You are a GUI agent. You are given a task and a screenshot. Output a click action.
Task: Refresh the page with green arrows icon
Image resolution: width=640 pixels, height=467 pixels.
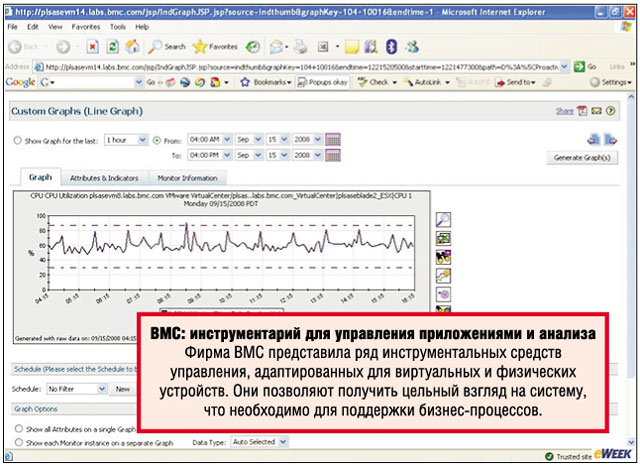[x=113, y=47]
